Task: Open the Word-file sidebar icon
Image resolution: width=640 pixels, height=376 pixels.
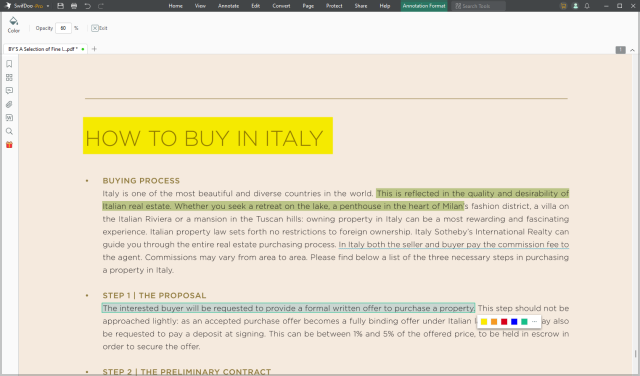Action: pos(9,118)
